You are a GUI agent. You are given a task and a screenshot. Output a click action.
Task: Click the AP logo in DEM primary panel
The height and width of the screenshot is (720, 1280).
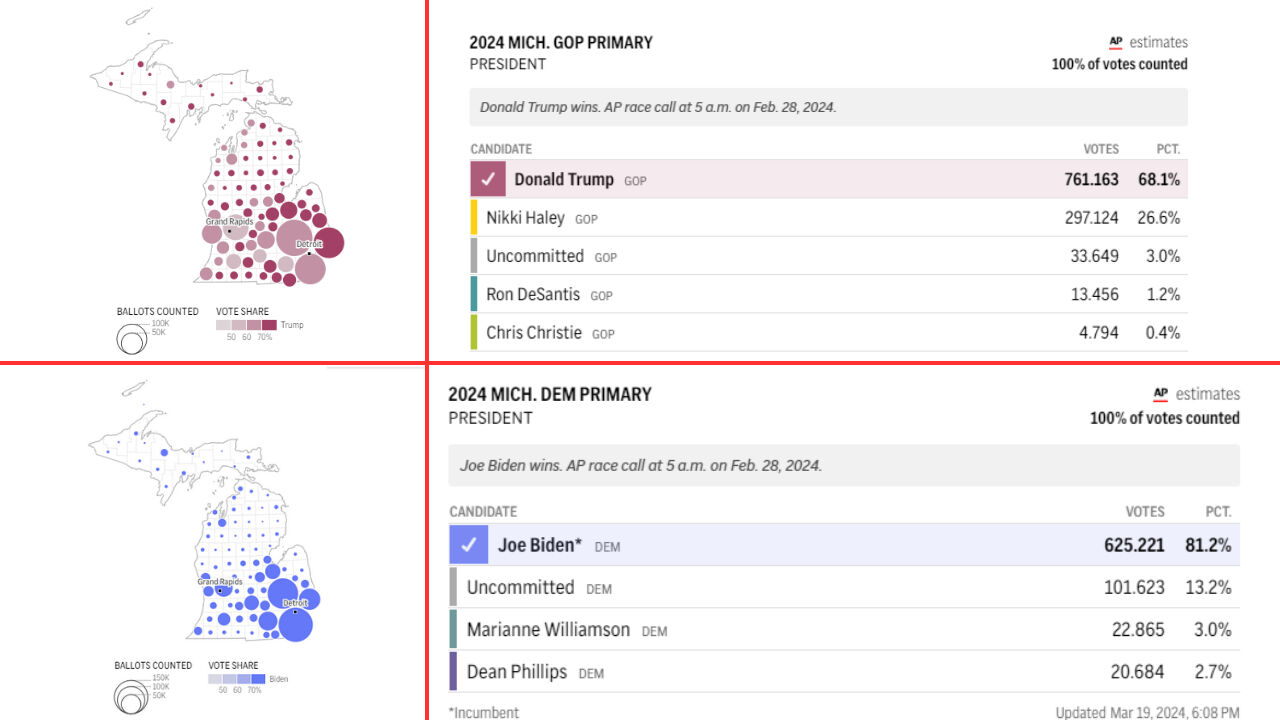point(1161,394)
